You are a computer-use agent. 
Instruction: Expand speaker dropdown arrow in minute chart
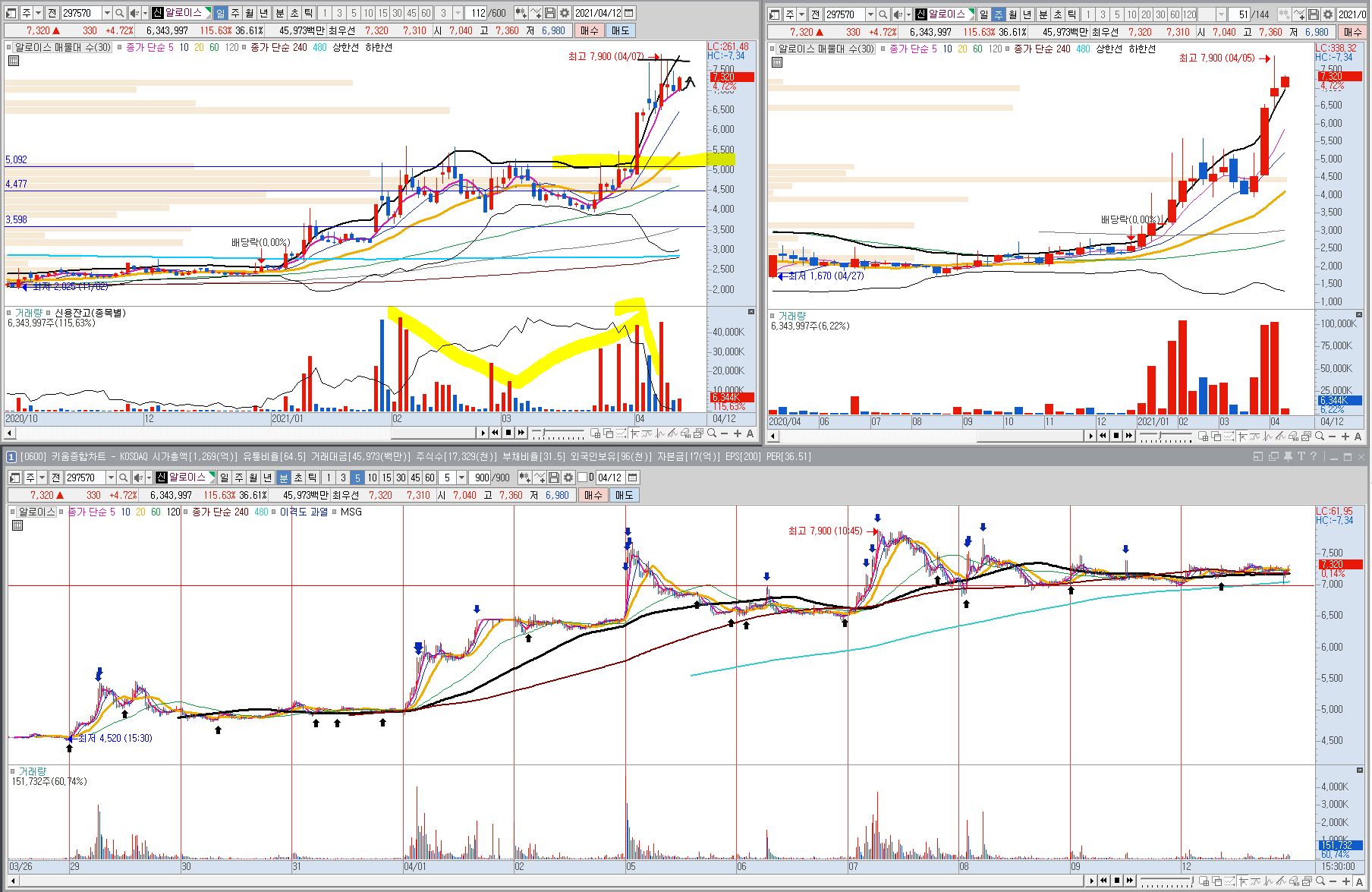149,478
